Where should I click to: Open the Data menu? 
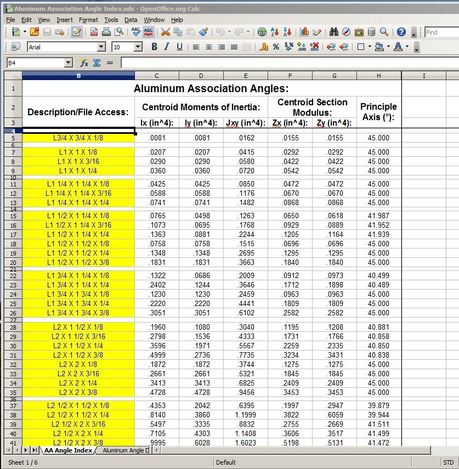tap(131, 20)
